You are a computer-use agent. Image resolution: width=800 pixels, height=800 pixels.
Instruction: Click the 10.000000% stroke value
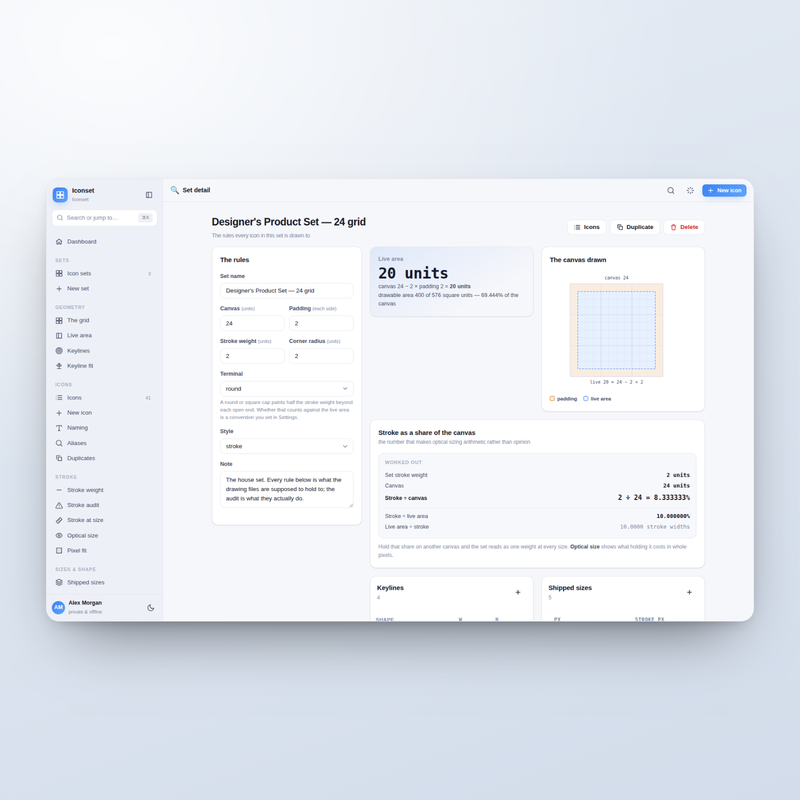[x=673, y=516]
